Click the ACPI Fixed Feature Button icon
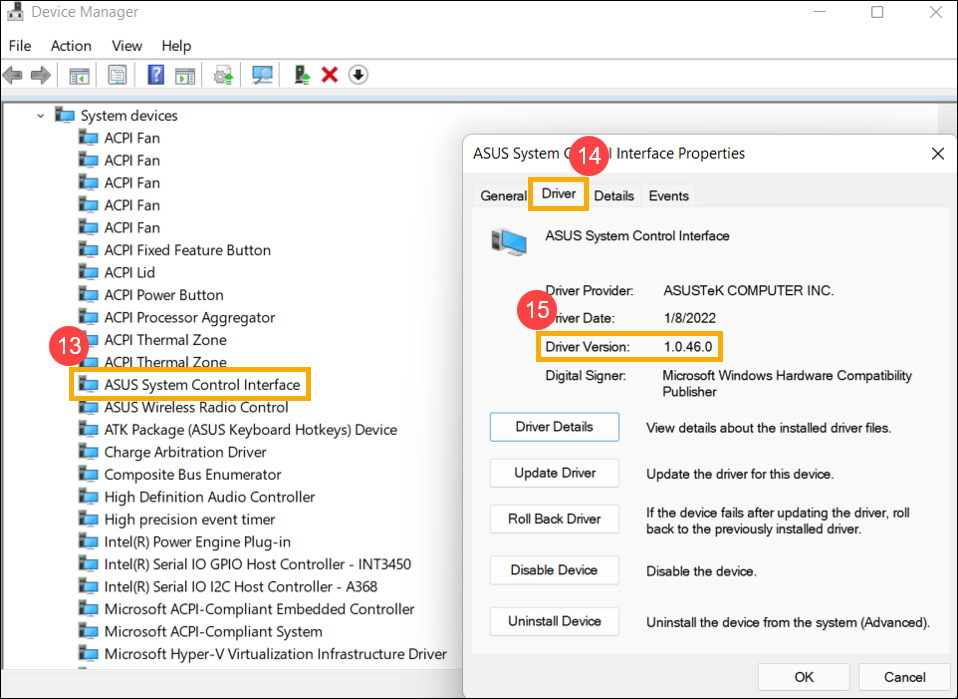Image resolution: width=958 pixels, height=699 pixels. [89, 250]
